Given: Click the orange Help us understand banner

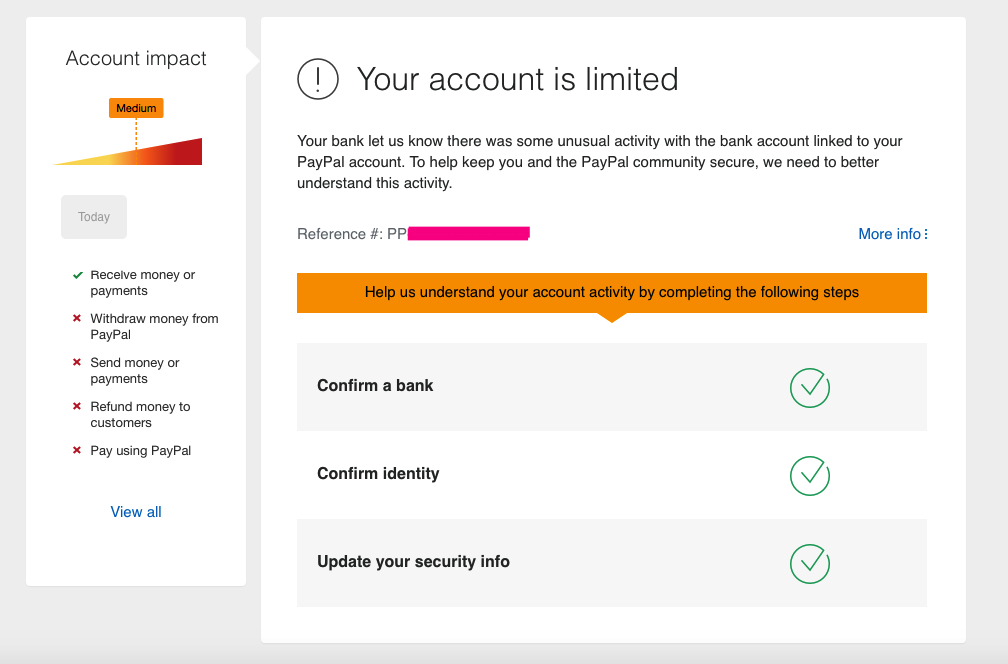Looking at the screenshot, I should (611, 293).
